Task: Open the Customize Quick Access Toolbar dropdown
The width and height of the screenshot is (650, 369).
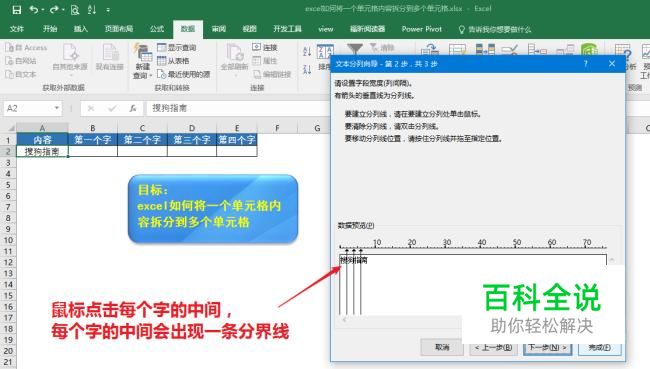Action: coord(108,10)
